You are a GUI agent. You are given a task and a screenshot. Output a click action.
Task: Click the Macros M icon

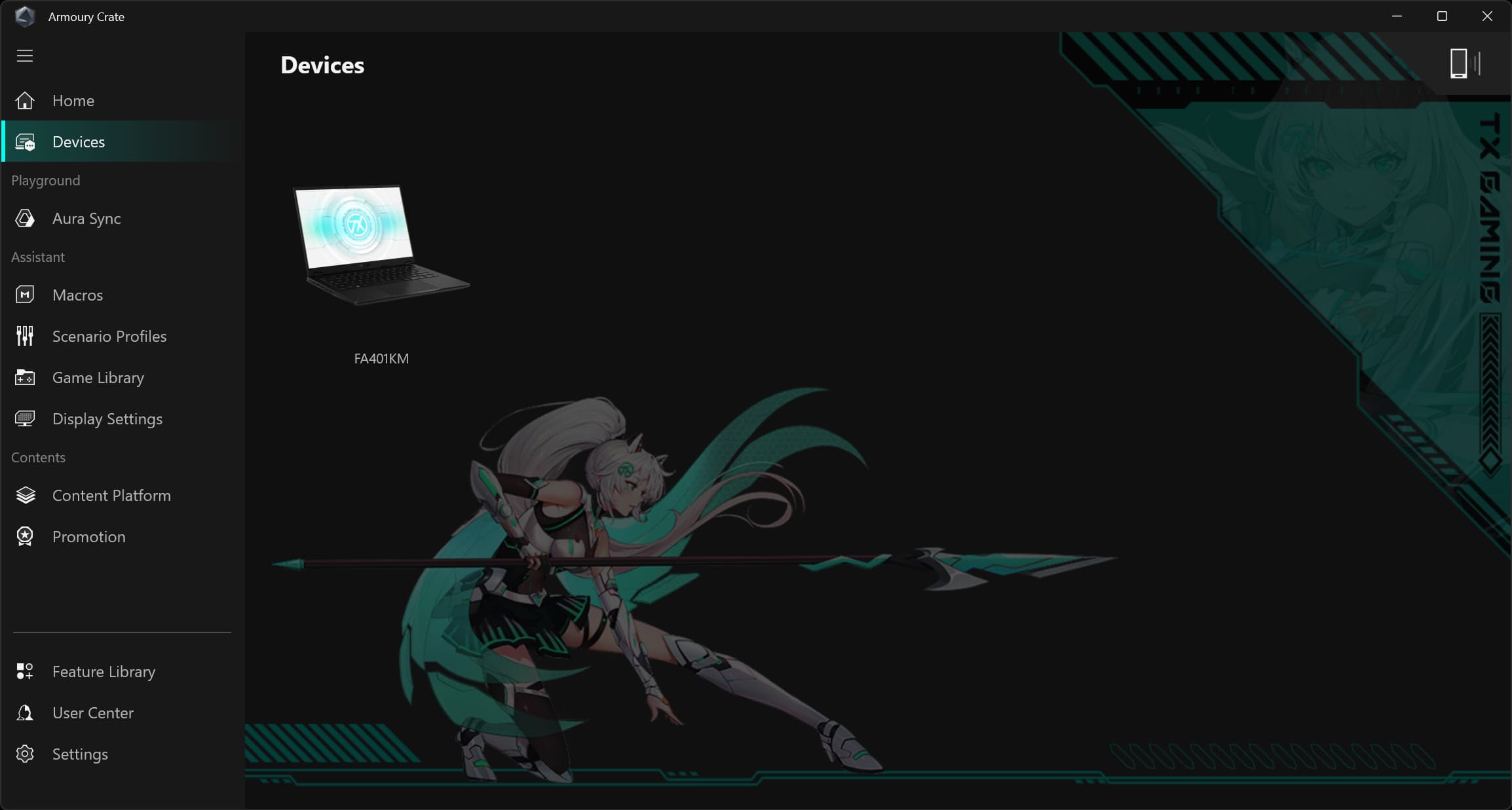[x=25, y=295]
